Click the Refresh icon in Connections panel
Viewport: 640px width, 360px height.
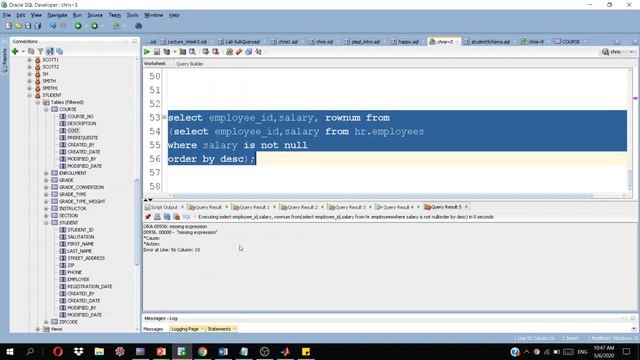point(31,51)
